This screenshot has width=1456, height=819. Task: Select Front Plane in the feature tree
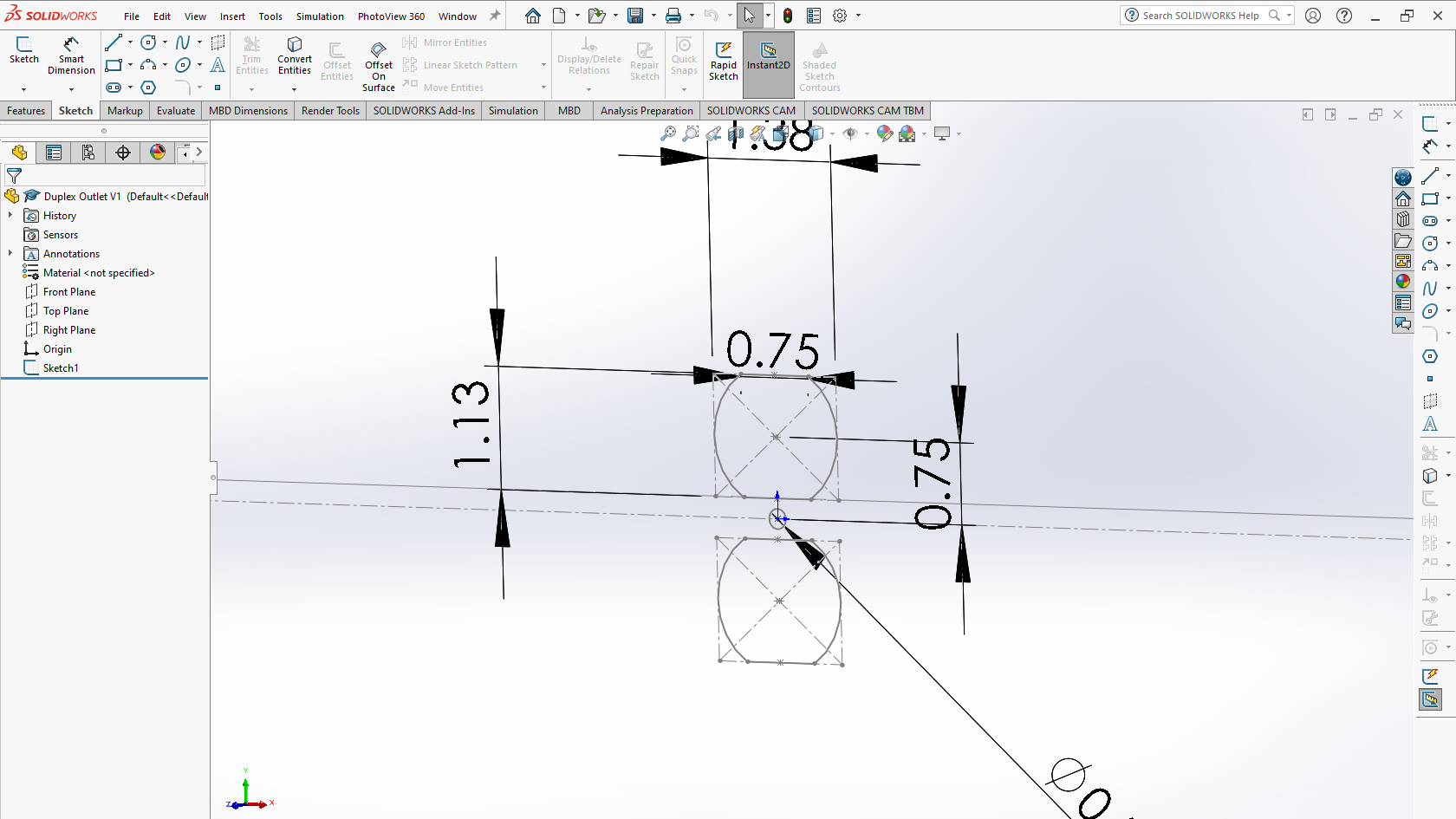tap(69, 292)
